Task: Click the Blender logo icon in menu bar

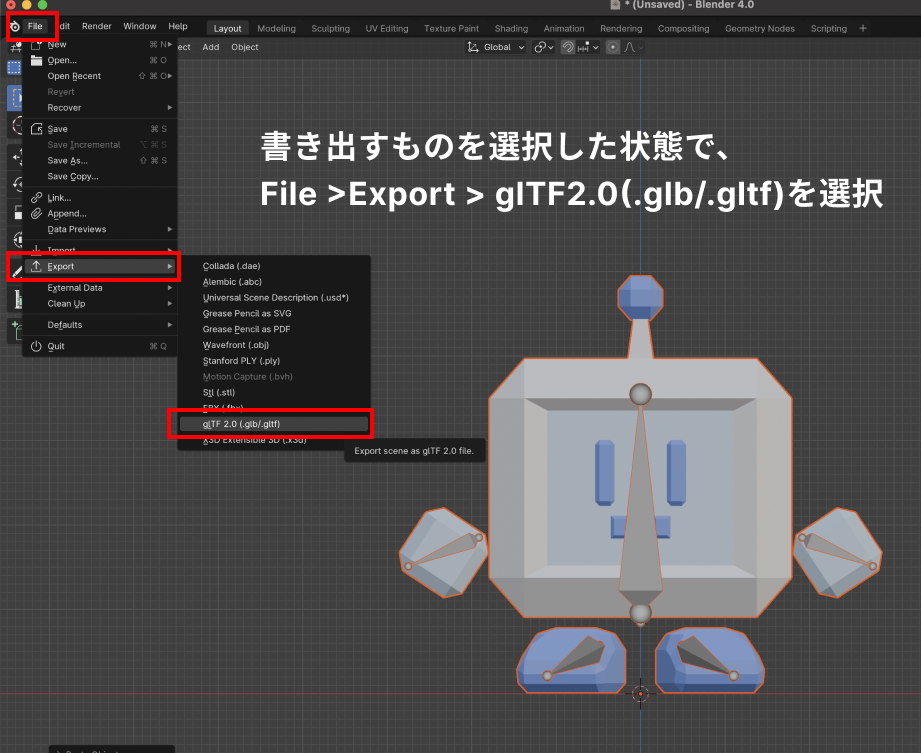Action: [14, 26]
